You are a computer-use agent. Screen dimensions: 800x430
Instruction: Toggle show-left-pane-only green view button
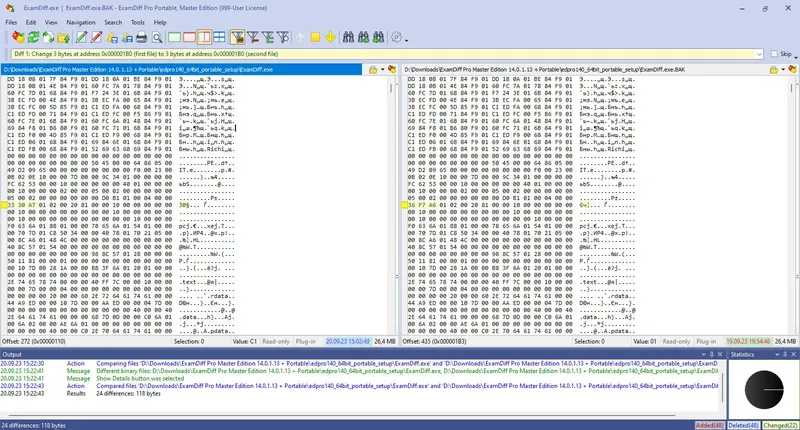(x=174, y=37)
